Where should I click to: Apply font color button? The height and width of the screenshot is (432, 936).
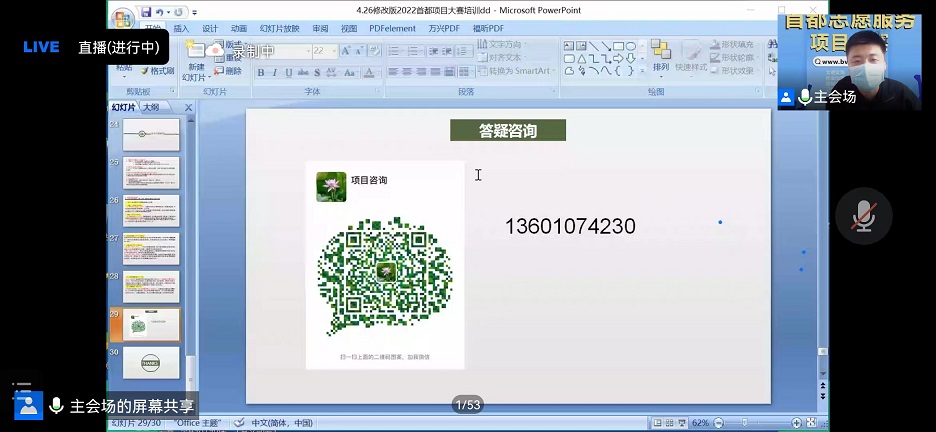[370, 72]
